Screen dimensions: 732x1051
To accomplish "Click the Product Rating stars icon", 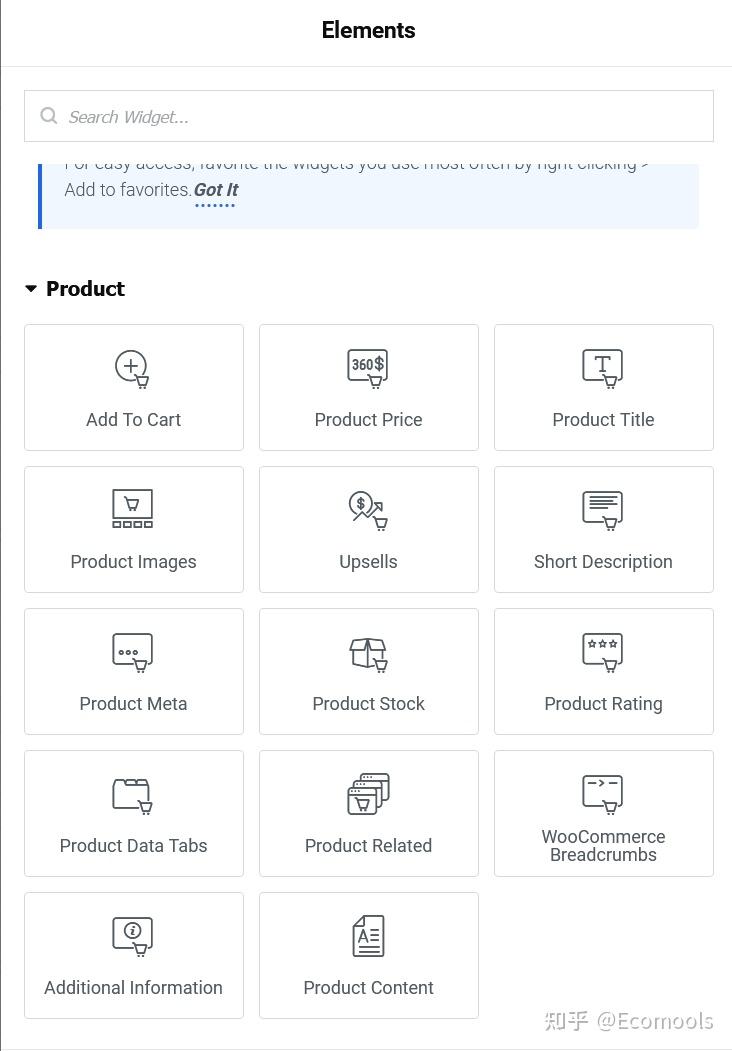I will pos(603,651).
